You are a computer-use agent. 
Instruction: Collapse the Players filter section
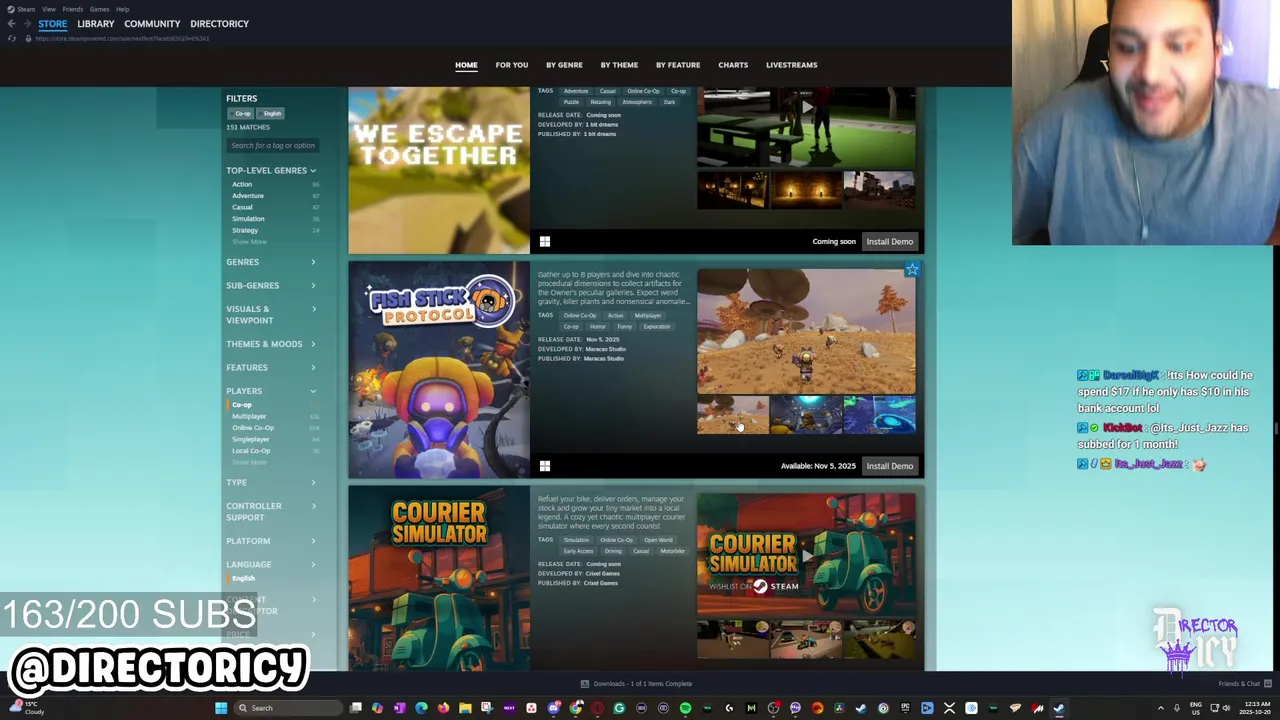coord(271,391)
